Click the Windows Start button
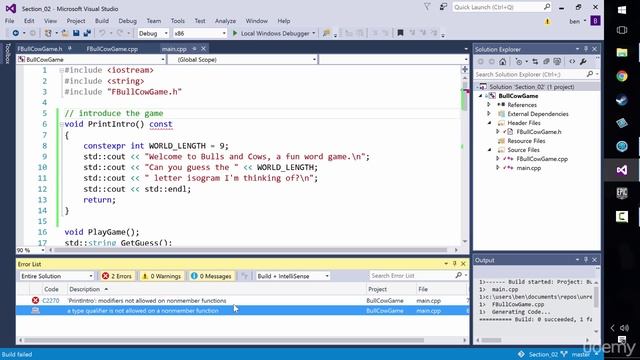Image resolution: width=640 pixels, height=360 pixels. pyautogui.click(x=622, y=10)
